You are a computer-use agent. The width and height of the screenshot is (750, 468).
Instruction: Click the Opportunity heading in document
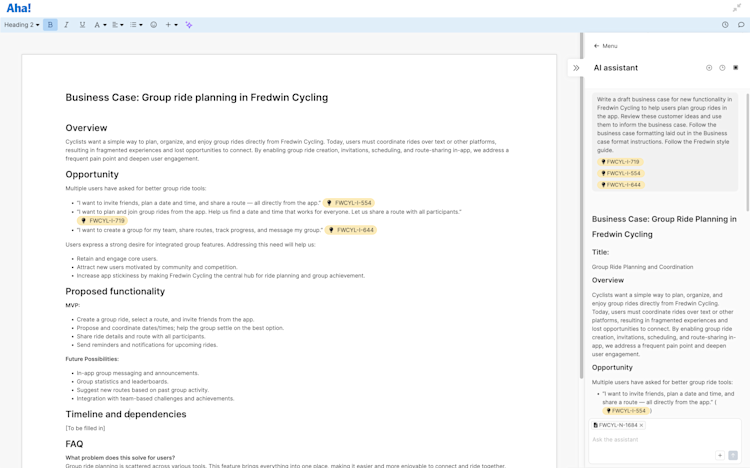(92, 174)
